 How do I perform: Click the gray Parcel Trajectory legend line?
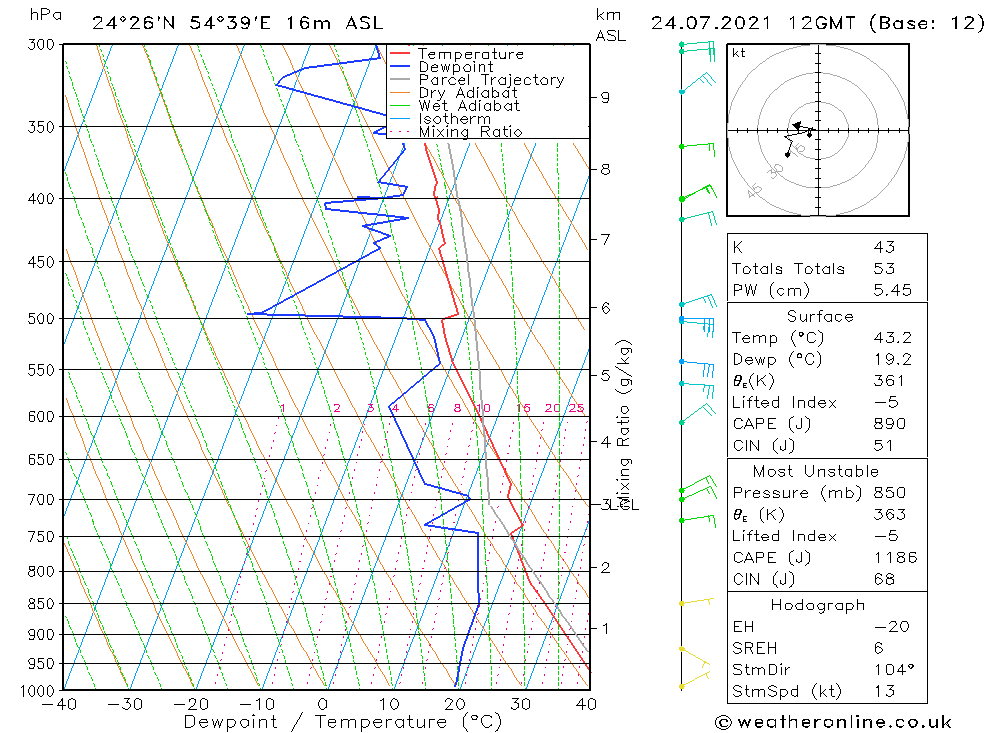(x=399, y=80)
